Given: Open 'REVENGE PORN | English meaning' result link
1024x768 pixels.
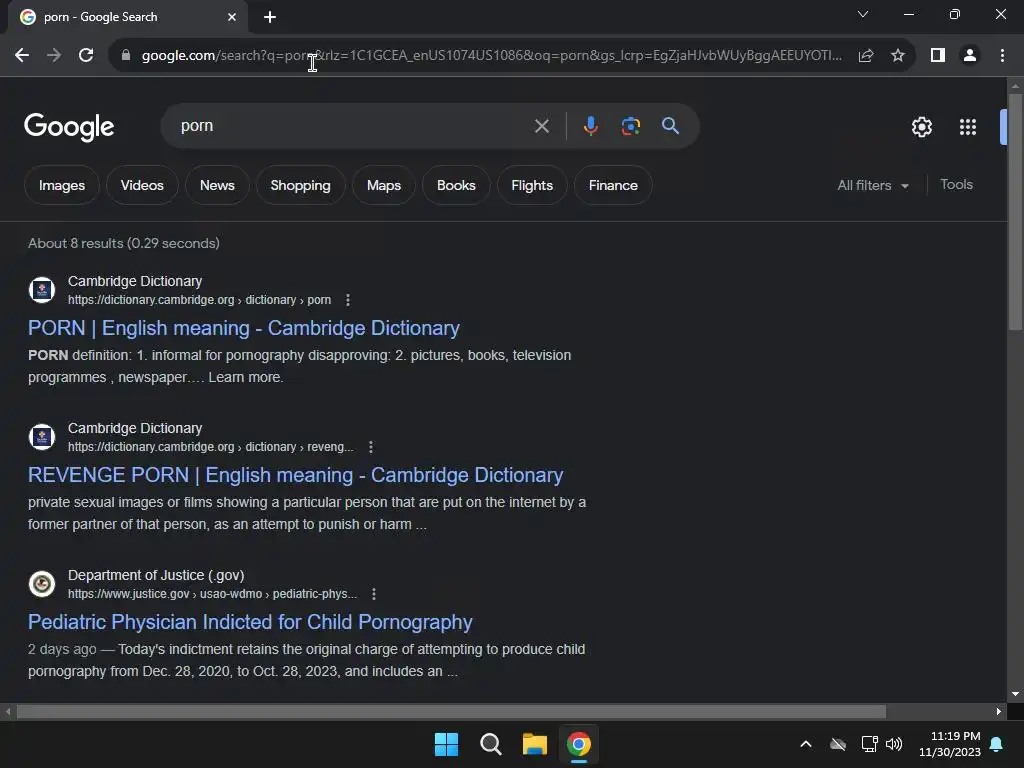Looking at the screenshot, I should pos(295,475).
